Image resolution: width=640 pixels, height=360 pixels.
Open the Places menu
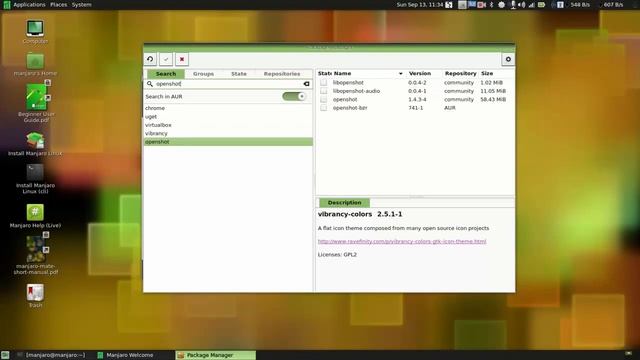(58, 4)
